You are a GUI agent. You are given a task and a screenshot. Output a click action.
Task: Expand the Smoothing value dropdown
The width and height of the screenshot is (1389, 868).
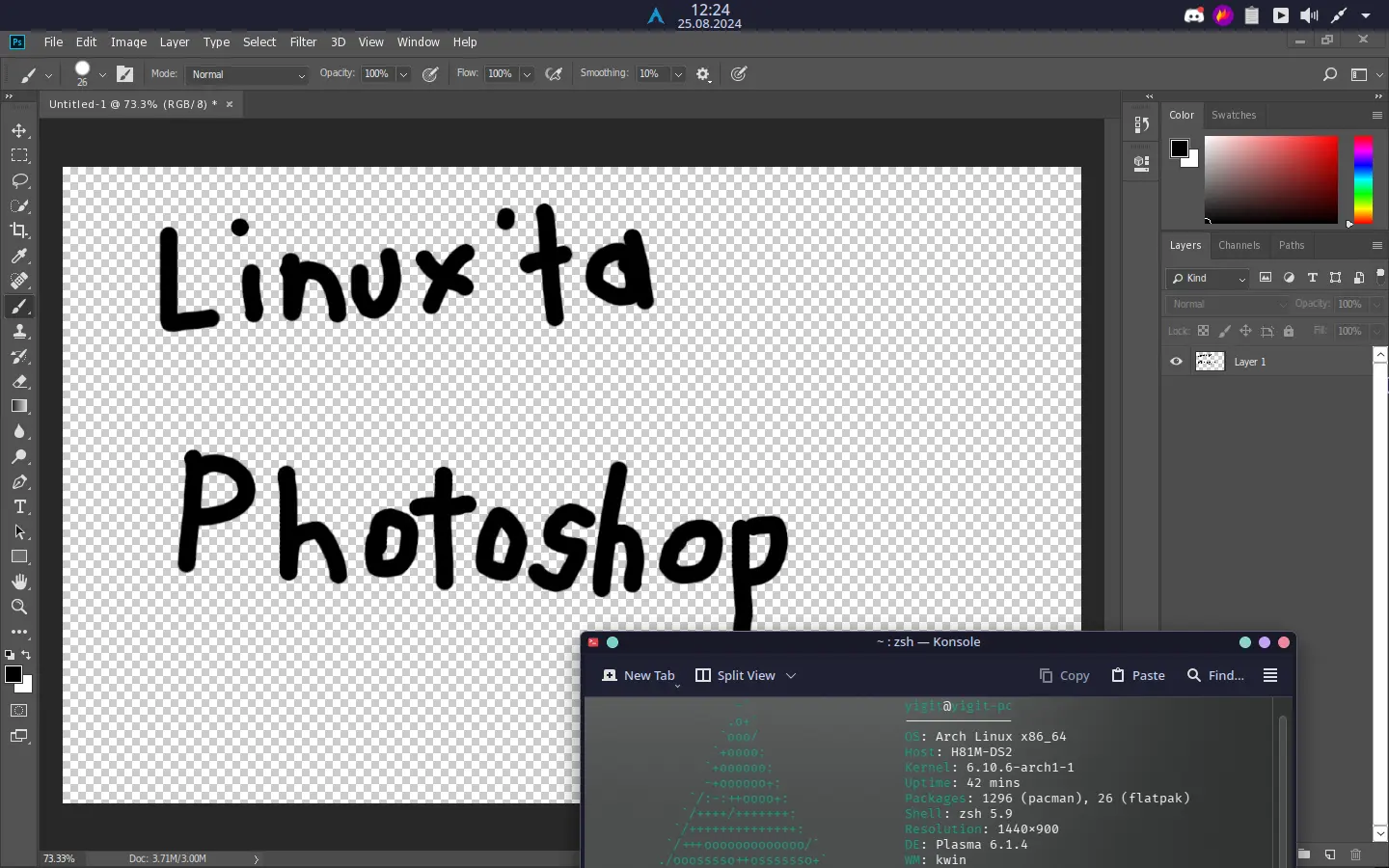[x=678, y=74]
